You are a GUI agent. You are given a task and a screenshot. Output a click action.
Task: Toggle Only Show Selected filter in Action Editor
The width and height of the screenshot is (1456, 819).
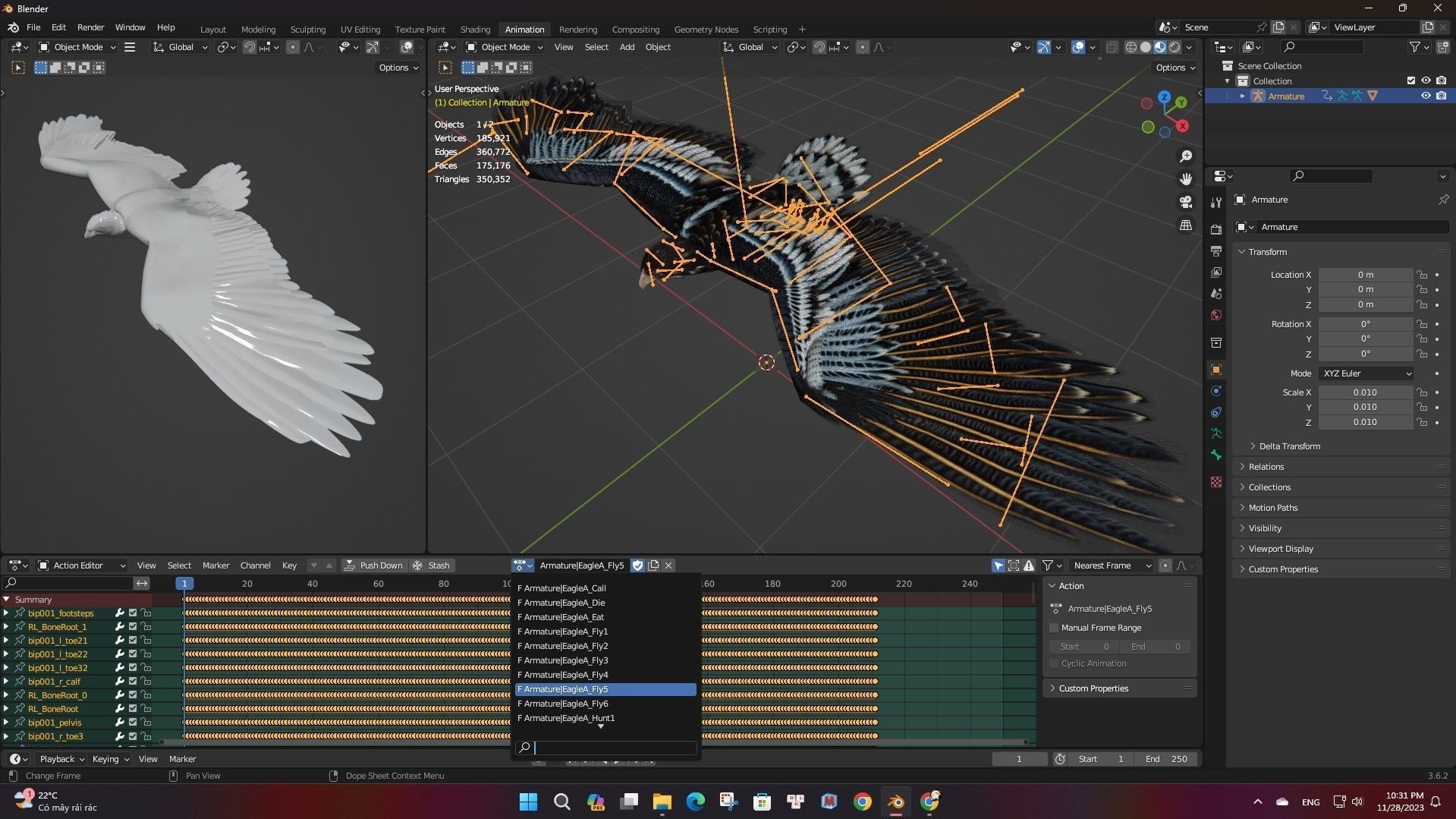pos(998,565)
